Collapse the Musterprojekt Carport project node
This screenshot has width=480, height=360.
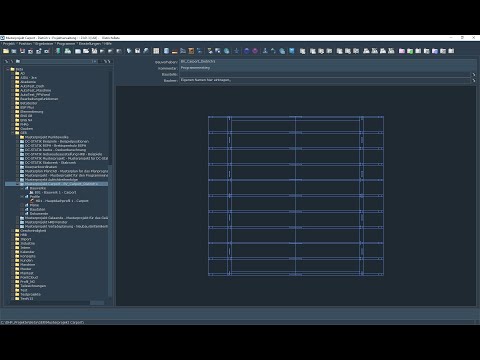point(17,184)
